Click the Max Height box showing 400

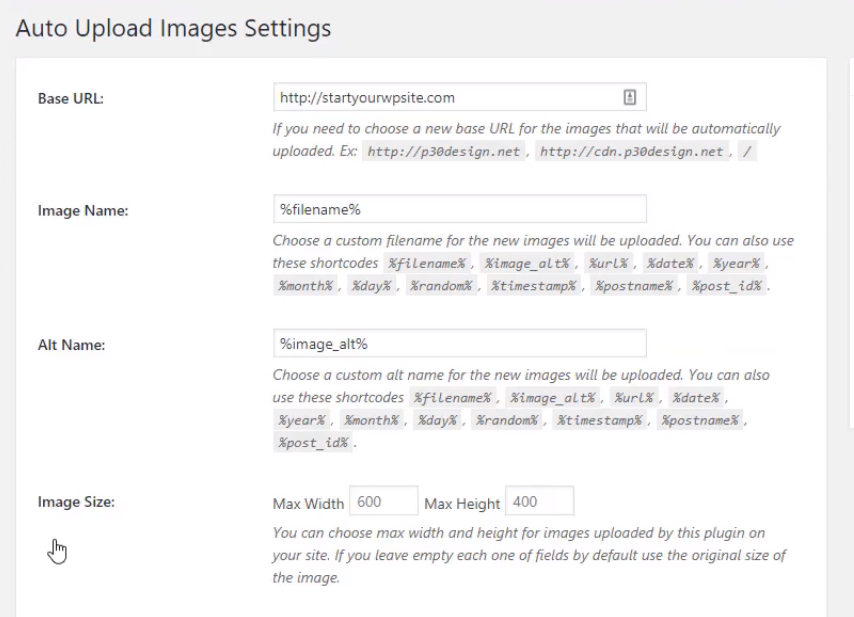point(540,501)
